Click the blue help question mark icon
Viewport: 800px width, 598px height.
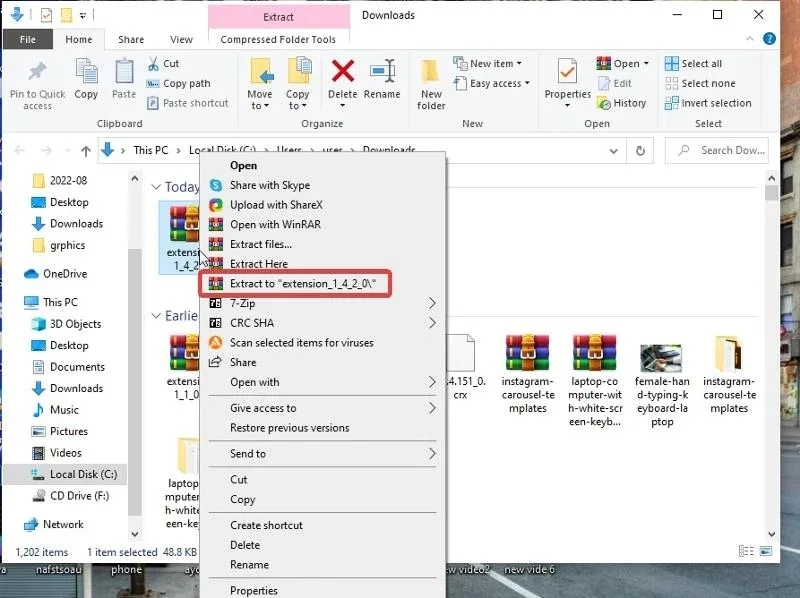click(x=769, y=39)
